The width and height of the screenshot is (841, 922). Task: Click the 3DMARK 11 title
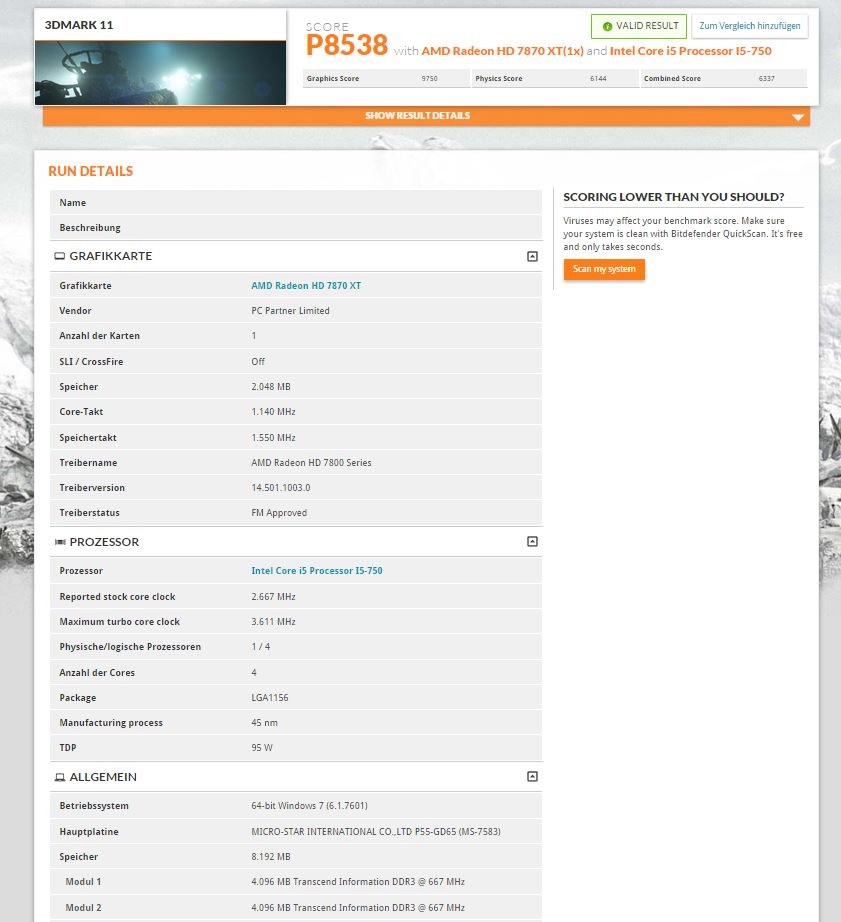79,25
